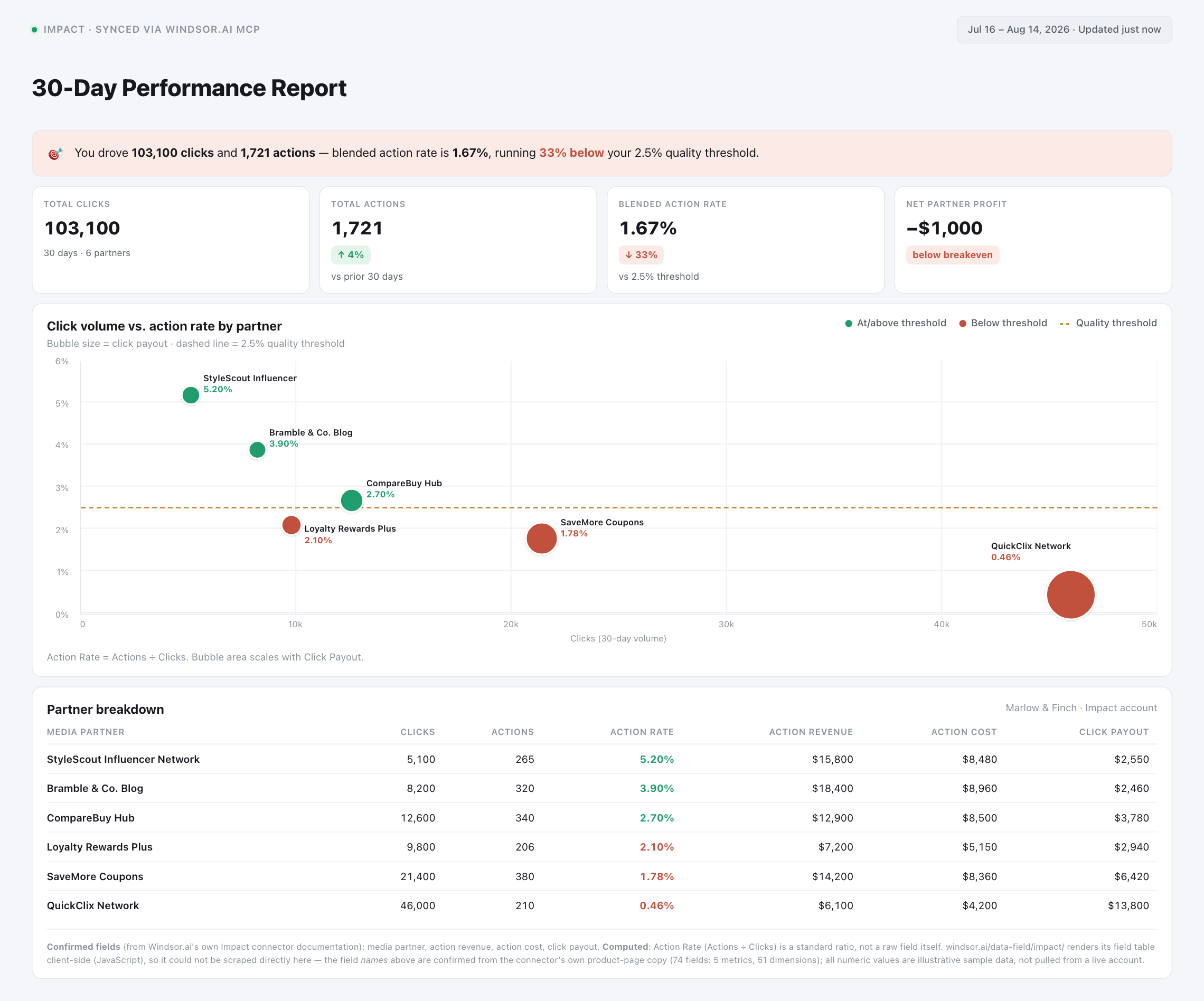Select the Loyalty Rewards Plus bubble on the chart
Viewport: 1204px width, 1001px height.
291,525
